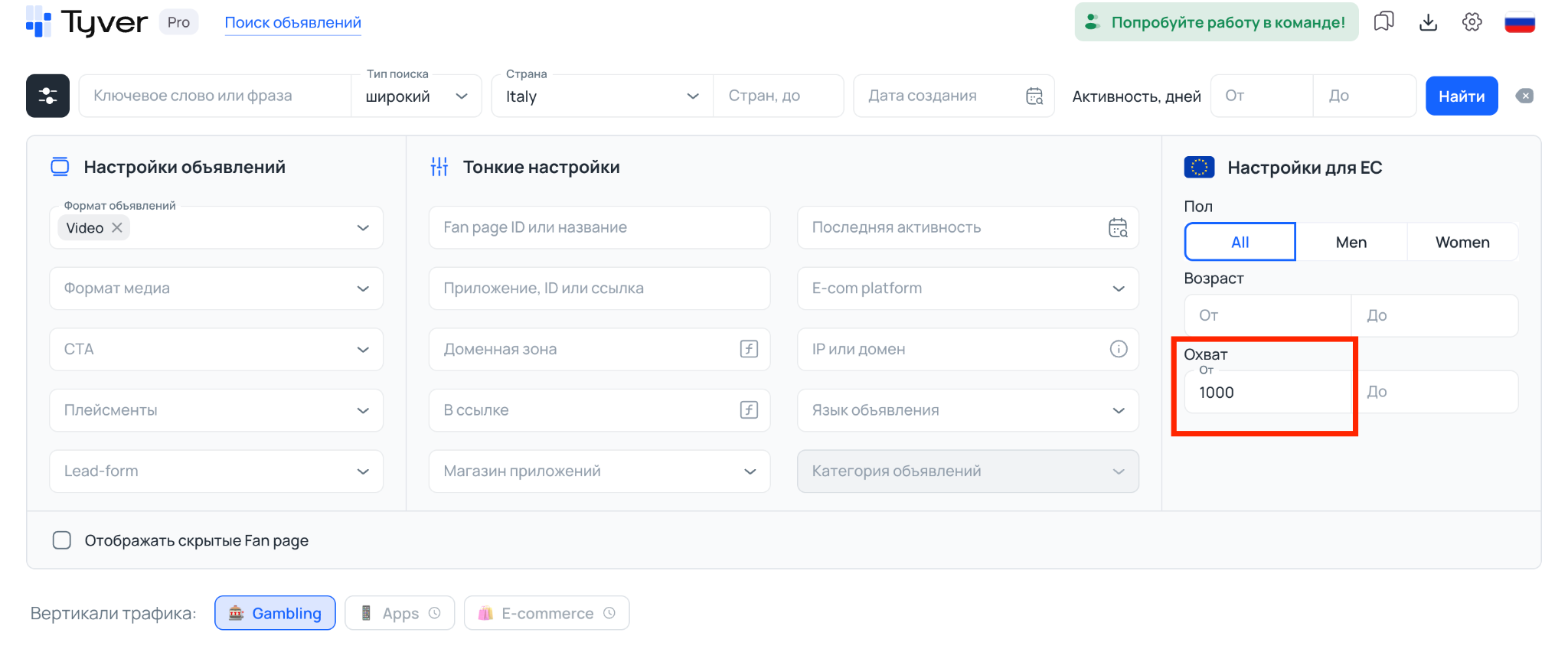The width and height of the screenshot is (1568, 662).
Task: Focus Активность От input
Action: pyautogui.click(x=1262, y=96)
